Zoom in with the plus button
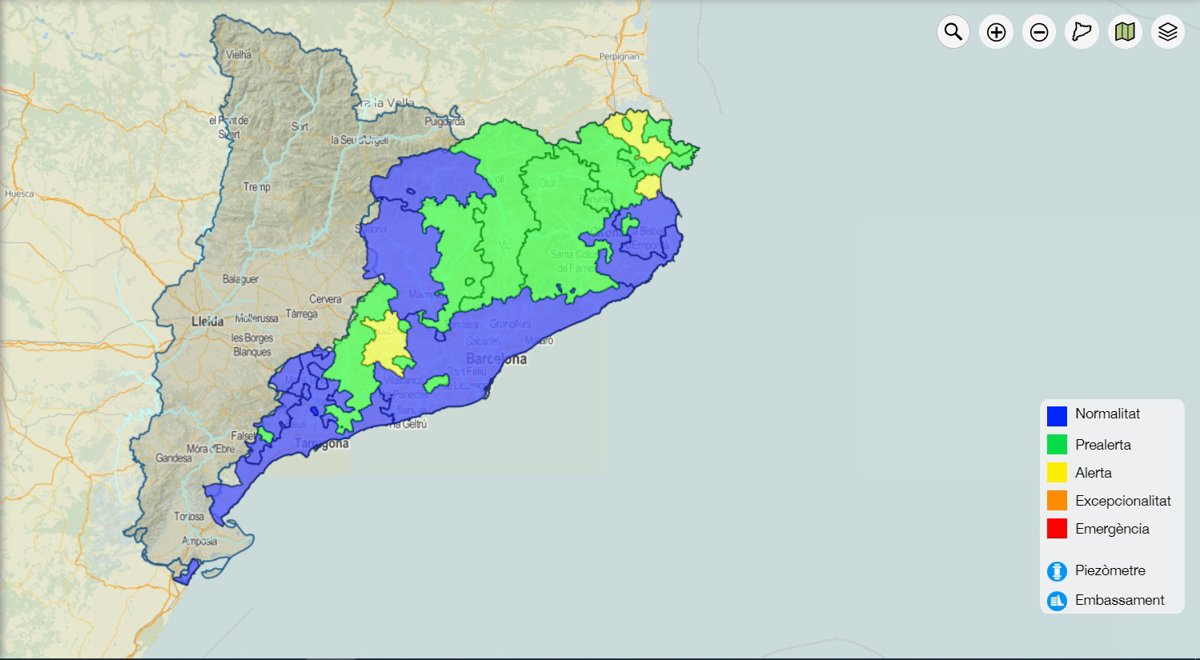1200x660 pixels. (x=996, y=32)
